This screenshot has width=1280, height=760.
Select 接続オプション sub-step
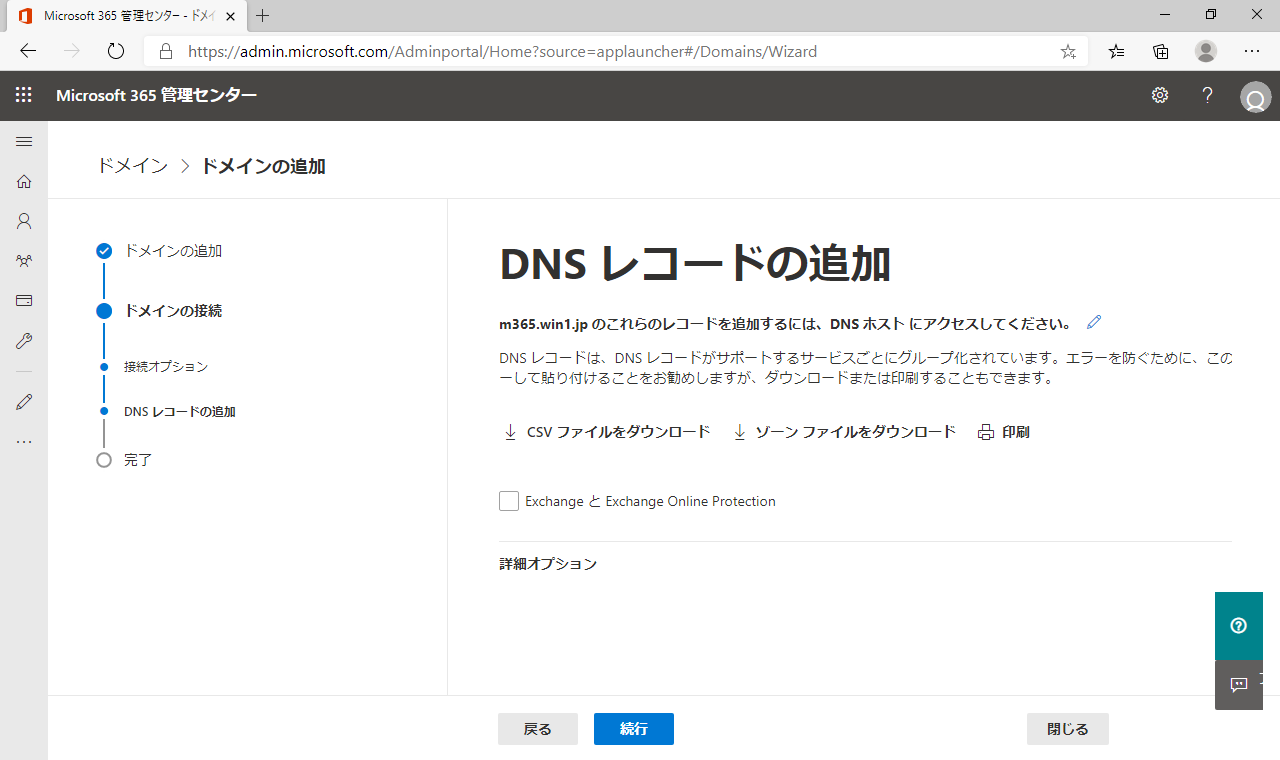pos(166,367)
